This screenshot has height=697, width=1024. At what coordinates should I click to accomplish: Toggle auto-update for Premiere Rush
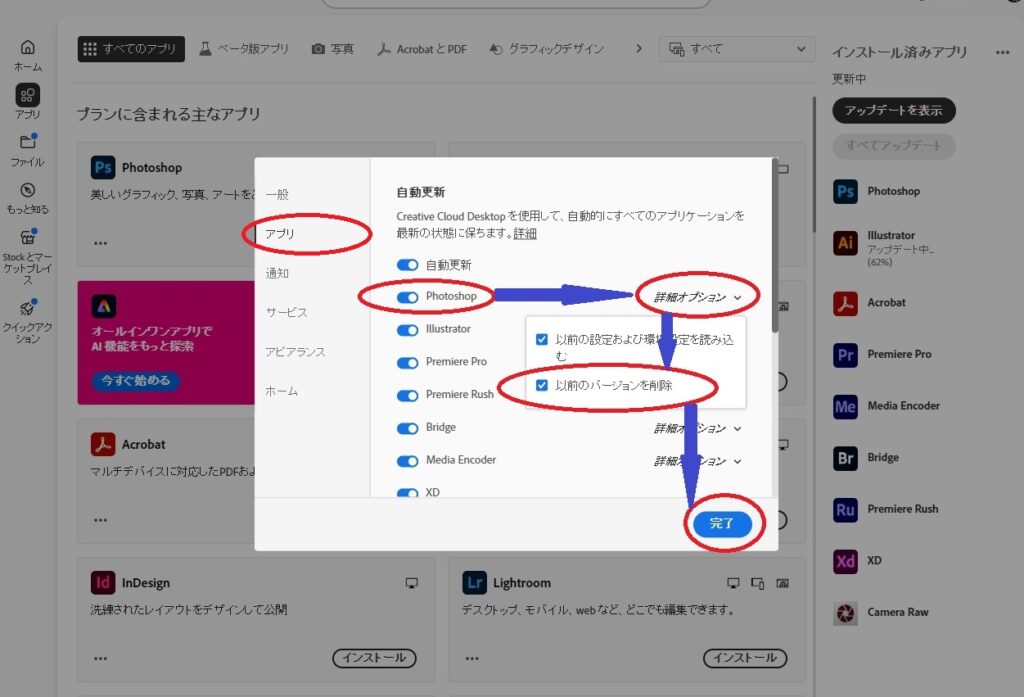[408, 395]
